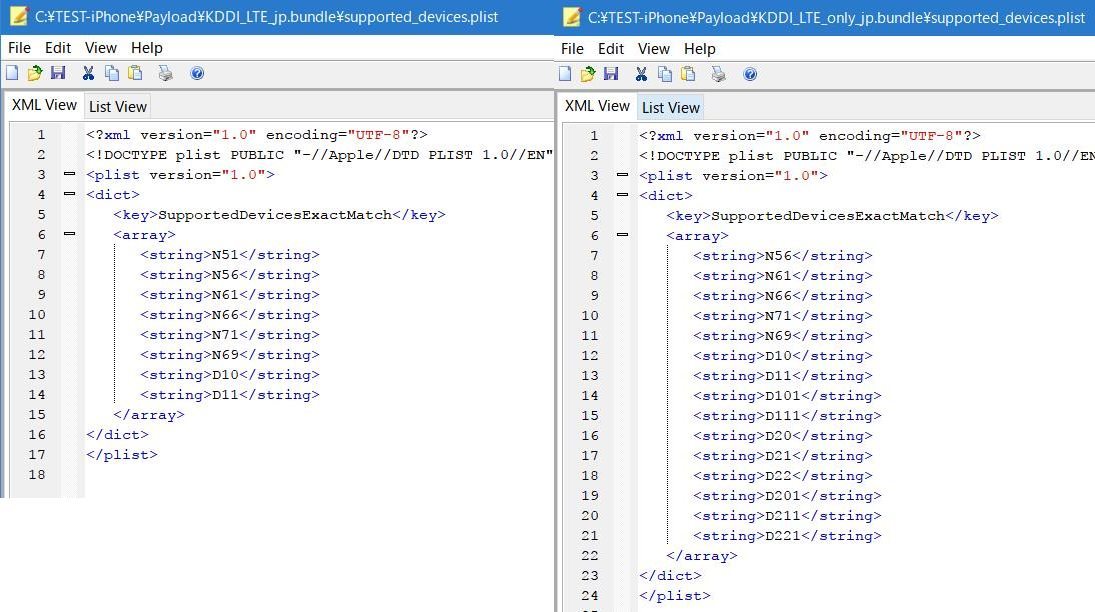Click the Paste icon in left window toolbar

coord(135,73)
